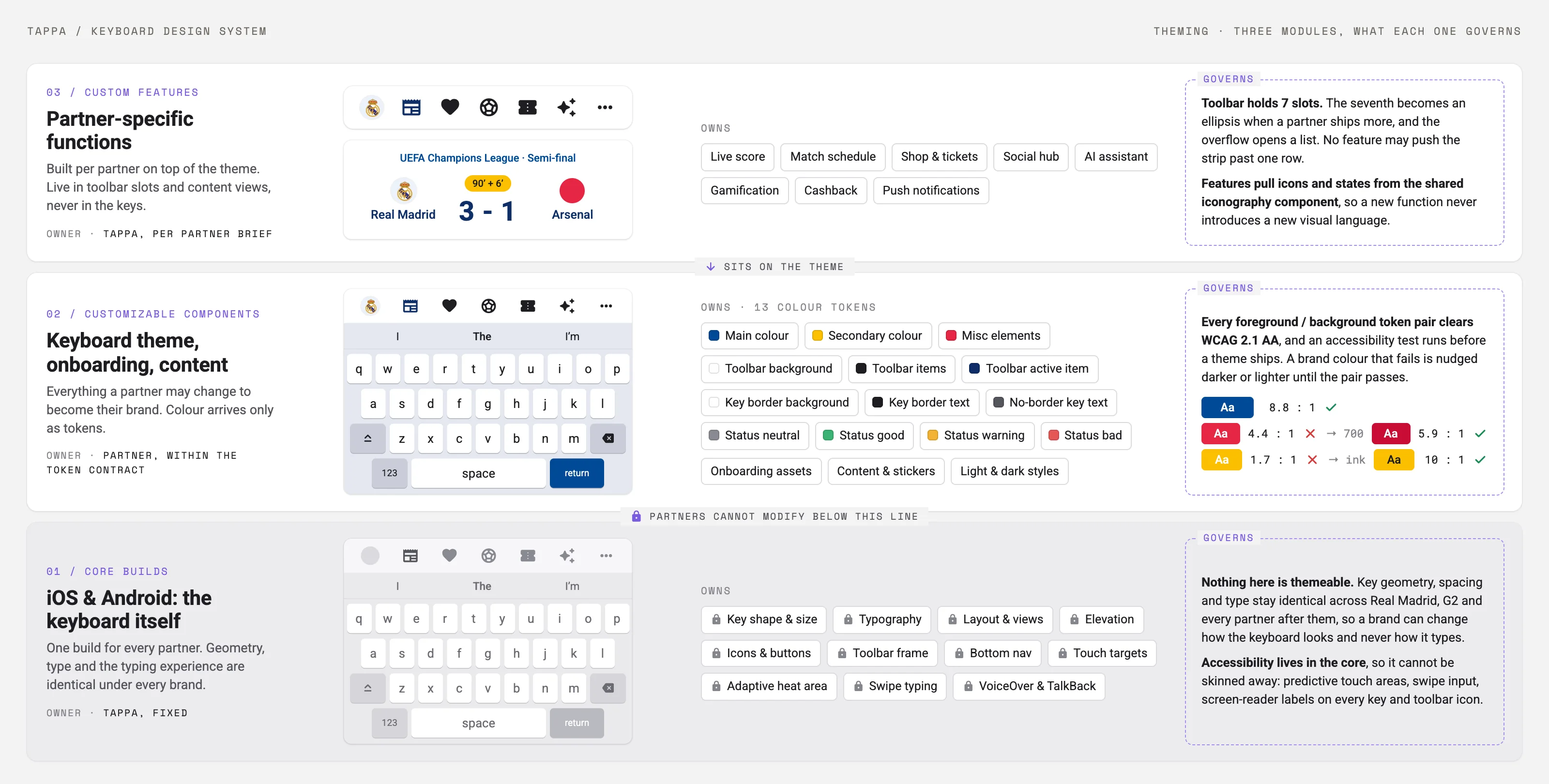Click '01 / CORE BUILDS' section label
1549x784 pixels.
(107, 572)
